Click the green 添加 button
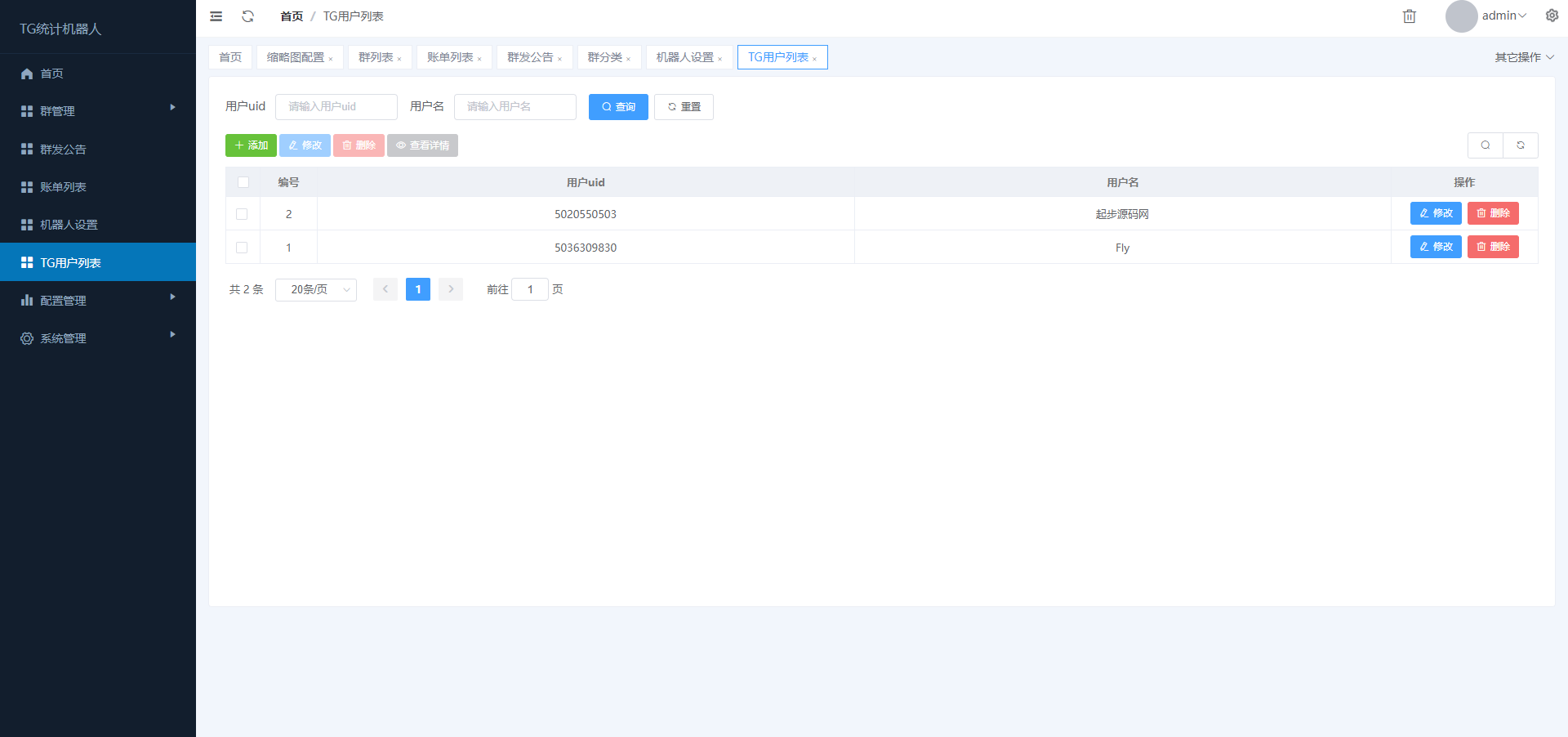1568x737 pixels. (251, 145)
